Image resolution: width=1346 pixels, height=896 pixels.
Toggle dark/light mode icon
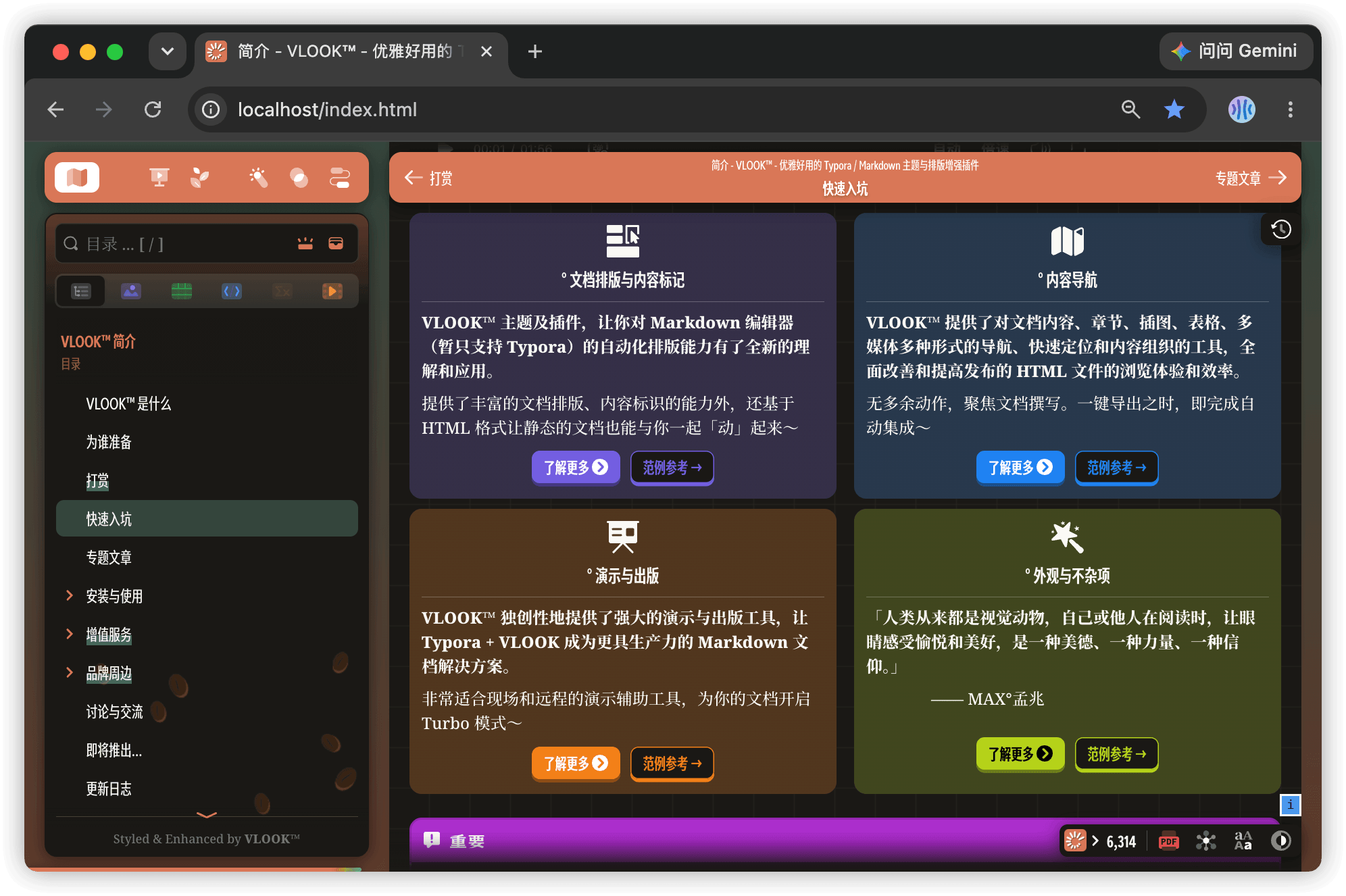(x=1281, y=841)
